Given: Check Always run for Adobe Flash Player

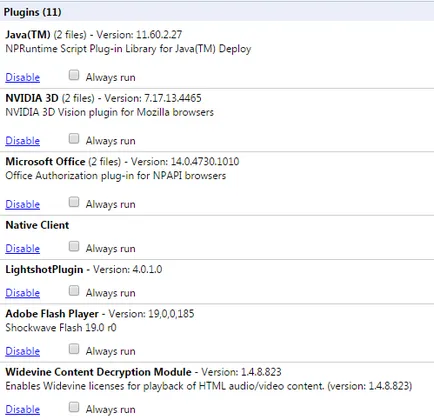Looking at the screenshot, I should tap(74, 349).
